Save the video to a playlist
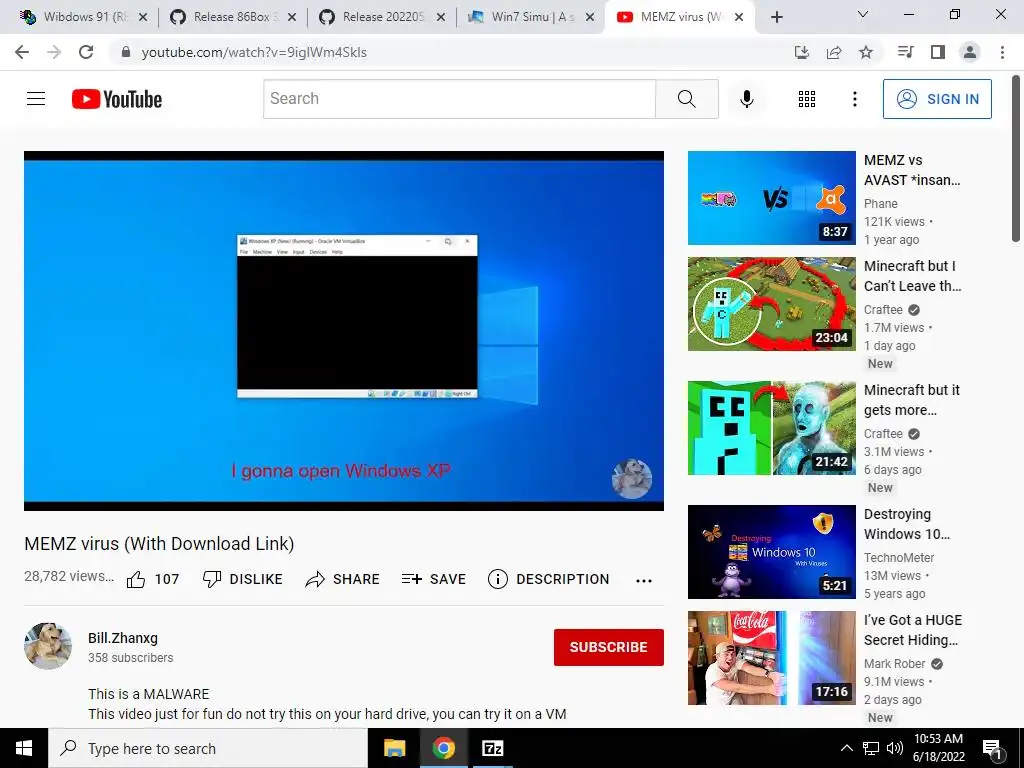The image size is (1024, 768). 434,579
